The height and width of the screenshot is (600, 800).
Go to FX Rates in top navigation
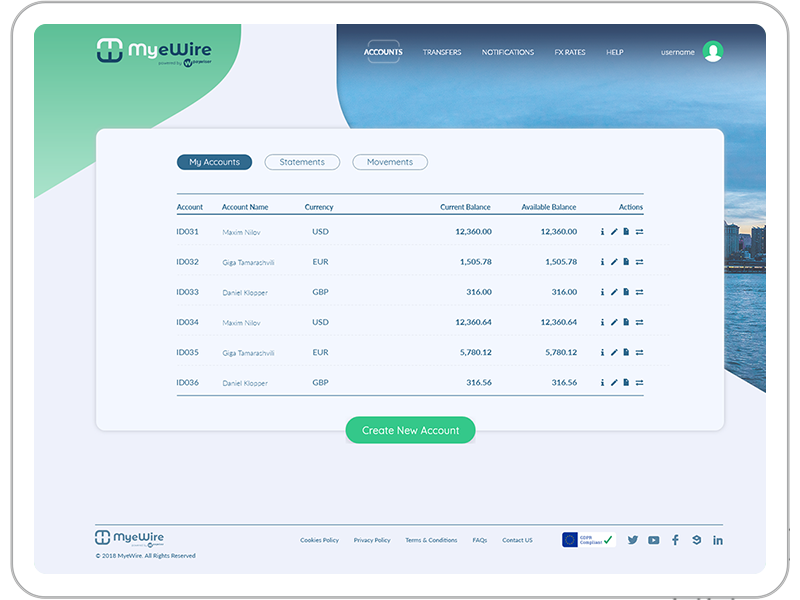pos(570,52)
